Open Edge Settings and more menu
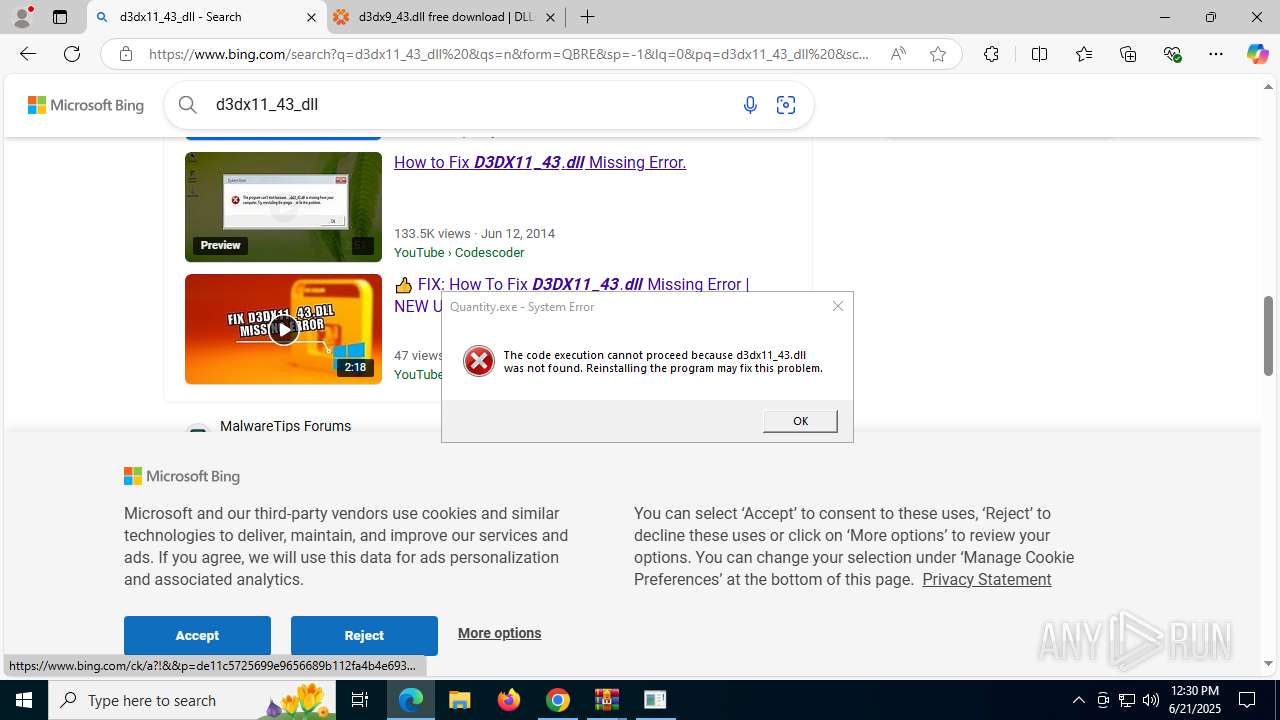Viewport: 1280px width, 720px height. 1216,54
